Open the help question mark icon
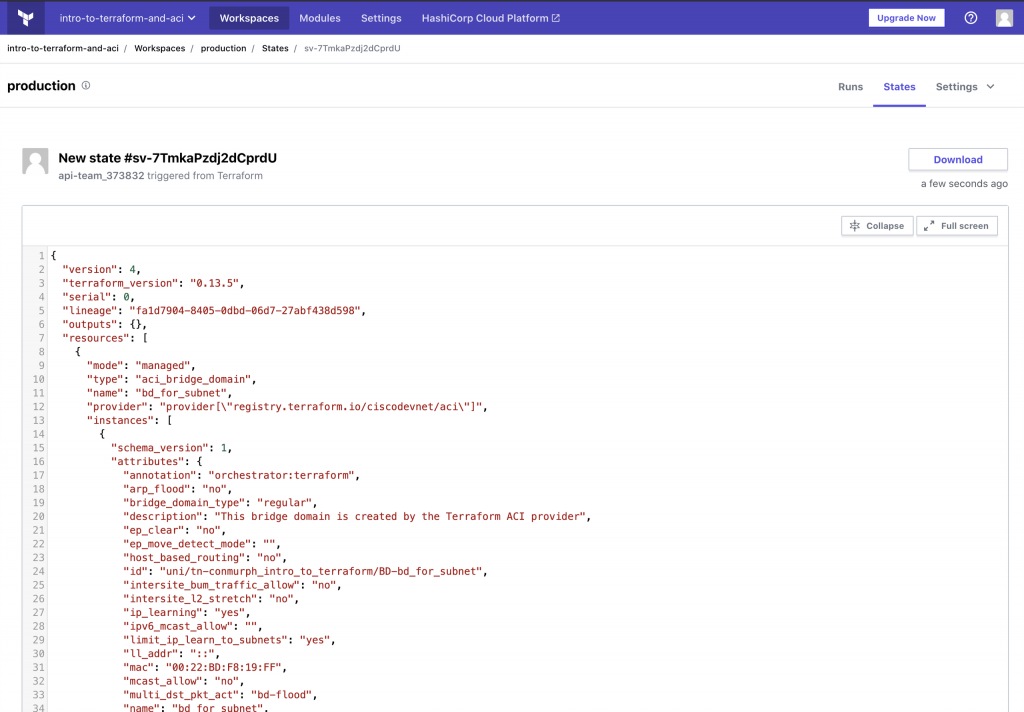 tap(967, 17)
